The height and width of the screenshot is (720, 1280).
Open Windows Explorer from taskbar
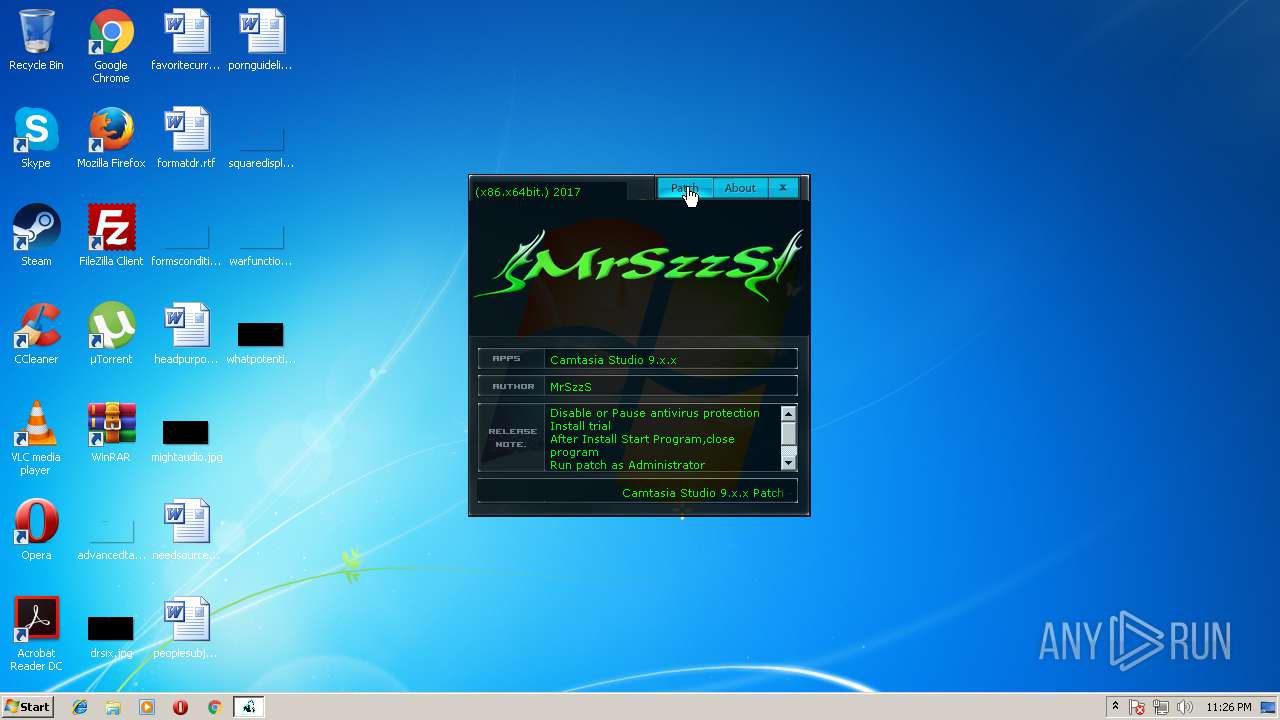(x=113, y=707)
